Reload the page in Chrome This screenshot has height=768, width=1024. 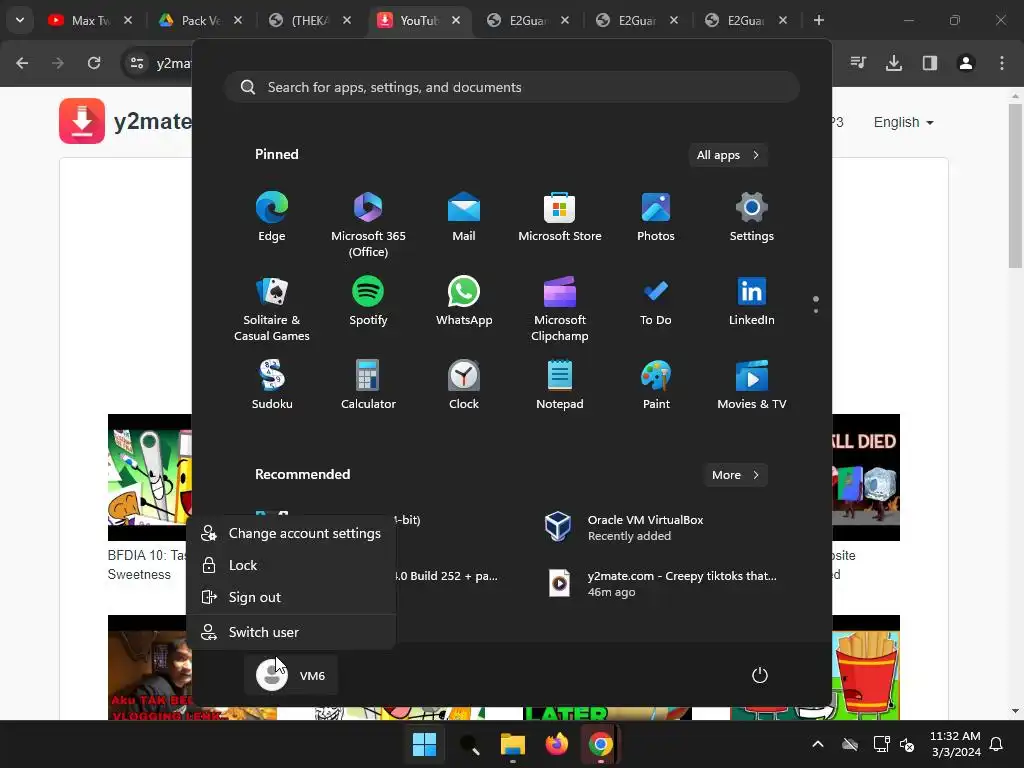click(x=94, y=63)
